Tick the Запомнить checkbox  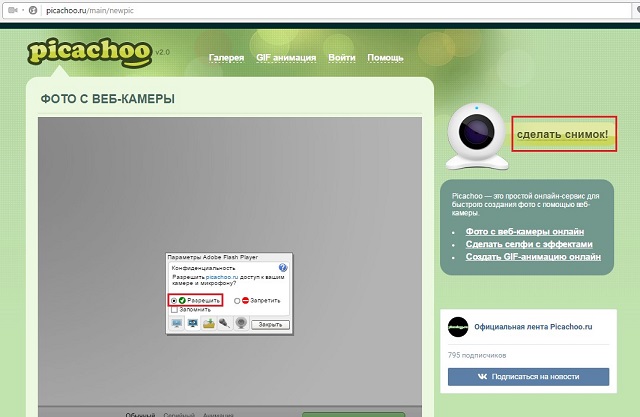pyautogui.click(x=175, y=310)
